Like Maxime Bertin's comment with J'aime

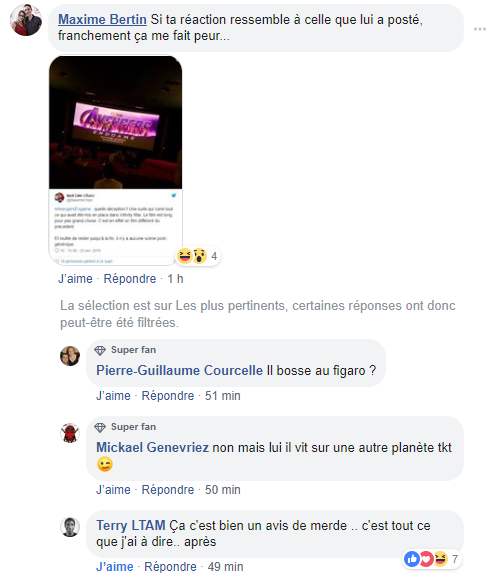click(75, 279)
